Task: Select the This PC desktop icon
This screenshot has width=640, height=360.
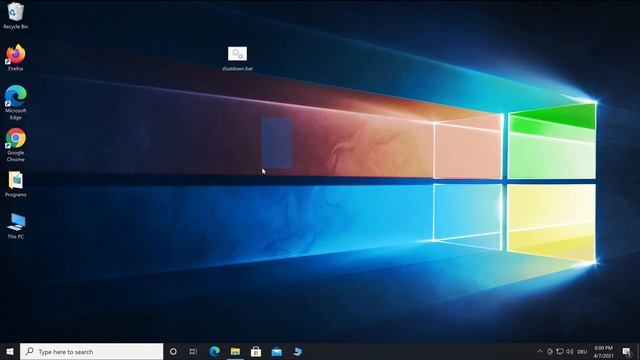Action: 16,226
